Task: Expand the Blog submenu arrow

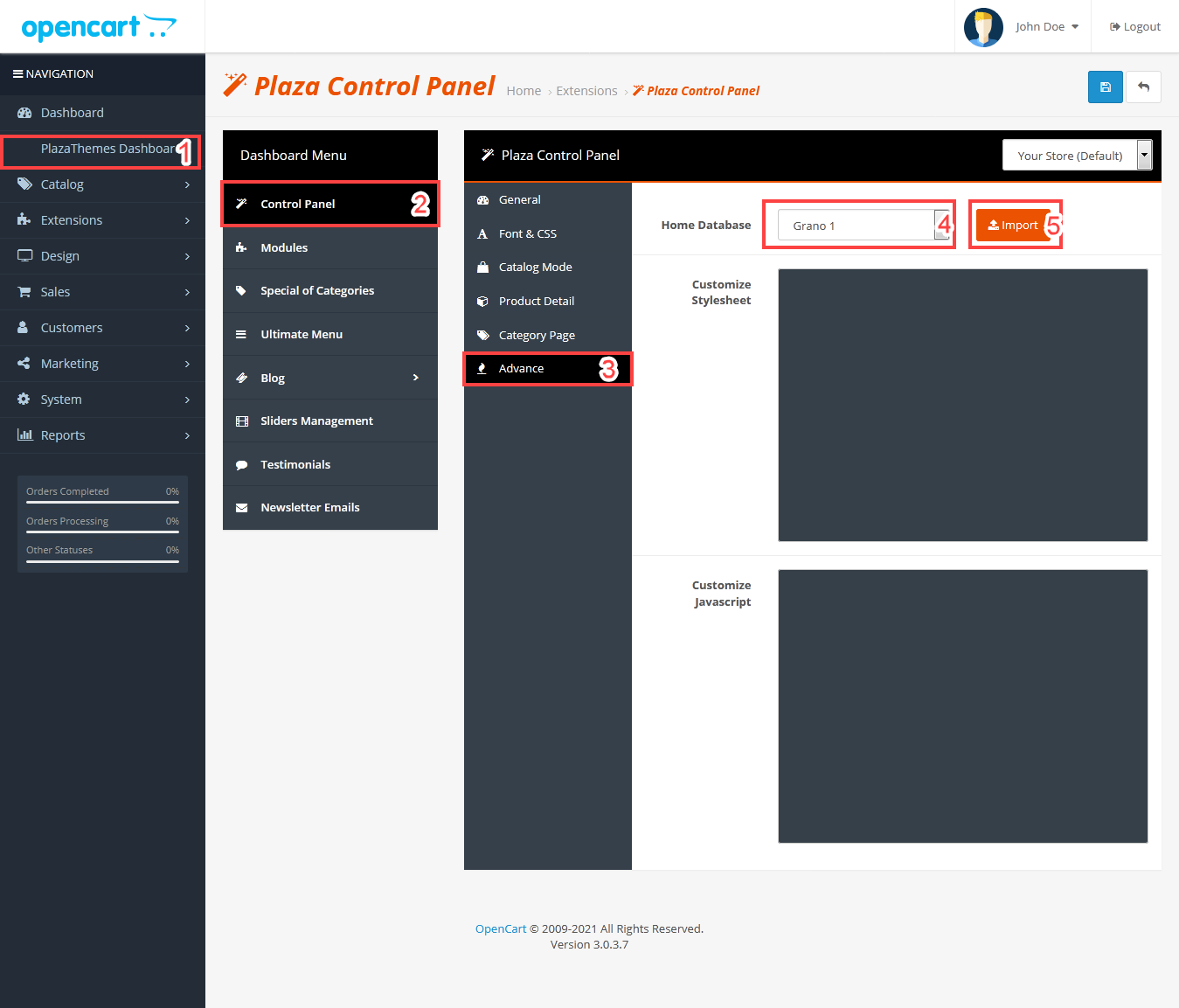Action: click(x=416, y=378)
